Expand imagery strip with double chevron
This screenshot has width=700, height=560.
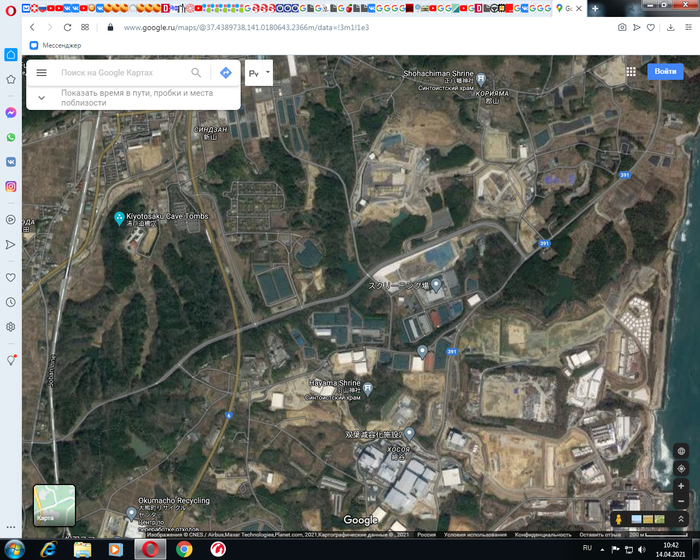pyautogui.click(x=681, y=519)
